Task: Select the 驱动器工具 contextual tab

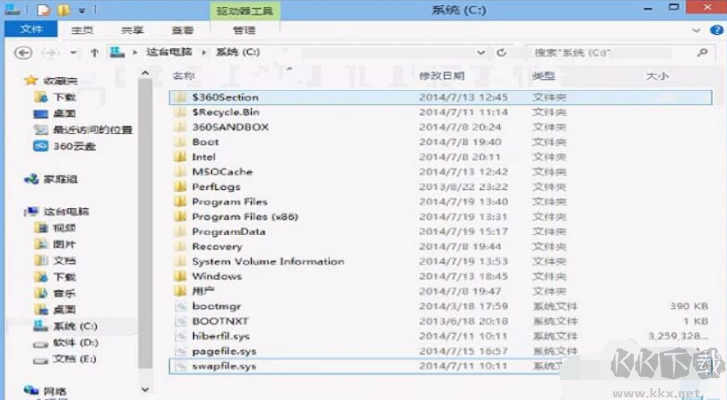Action: click(x=245, y=11)
